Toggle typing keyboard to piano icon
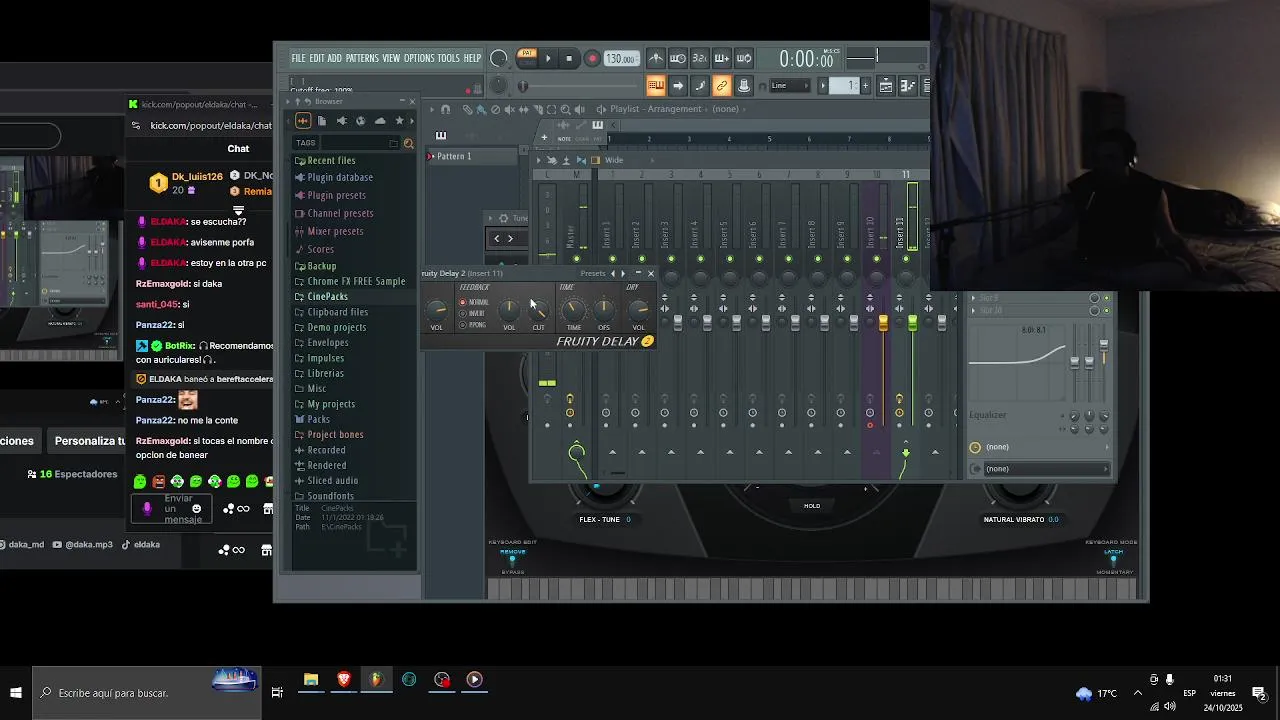This screenshot has height=720, width=1280. point(656,86)
